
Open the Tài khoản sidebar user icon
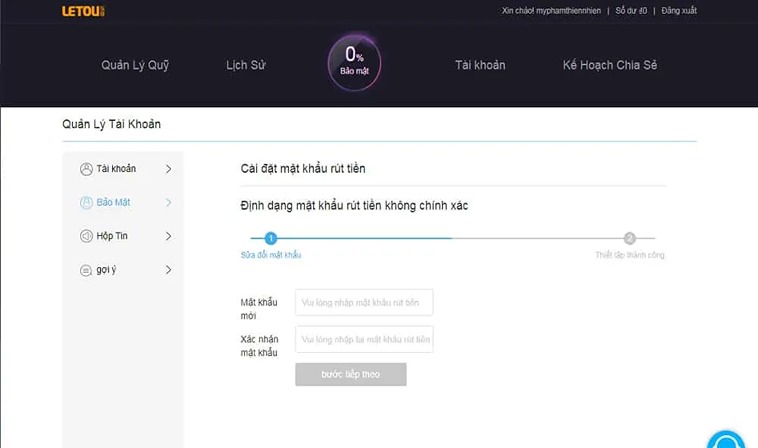[86, 169]
